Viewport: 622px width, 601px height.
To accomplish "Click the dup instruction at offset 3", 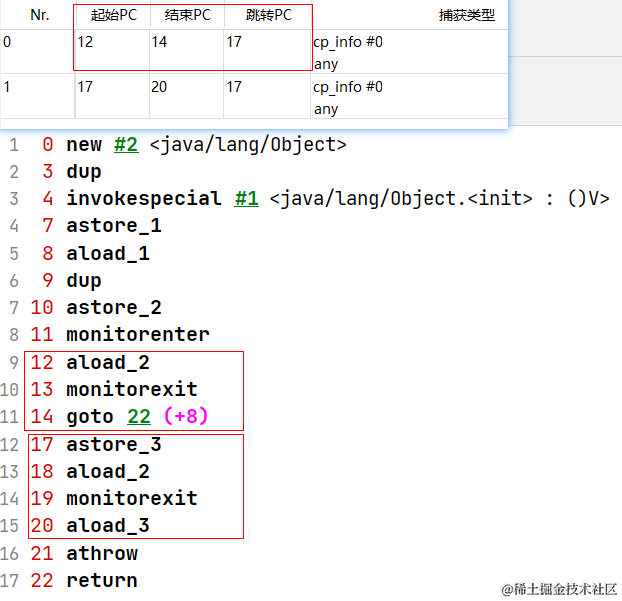I will click(84, 172).
